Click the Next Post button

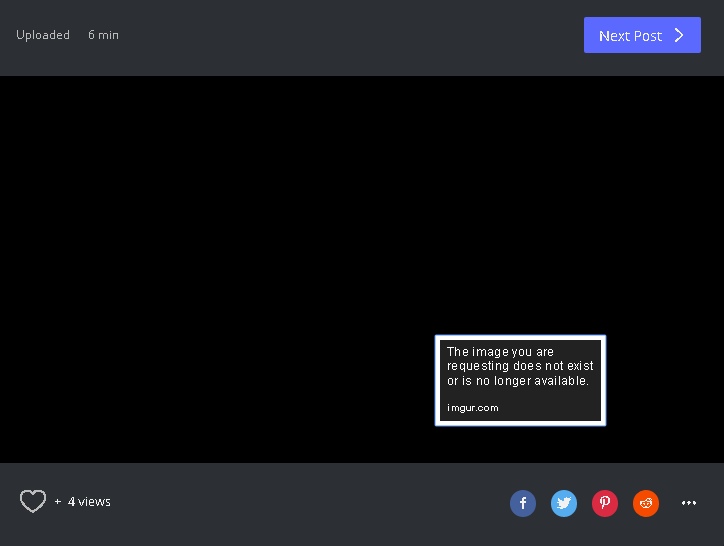coord(642,35)
